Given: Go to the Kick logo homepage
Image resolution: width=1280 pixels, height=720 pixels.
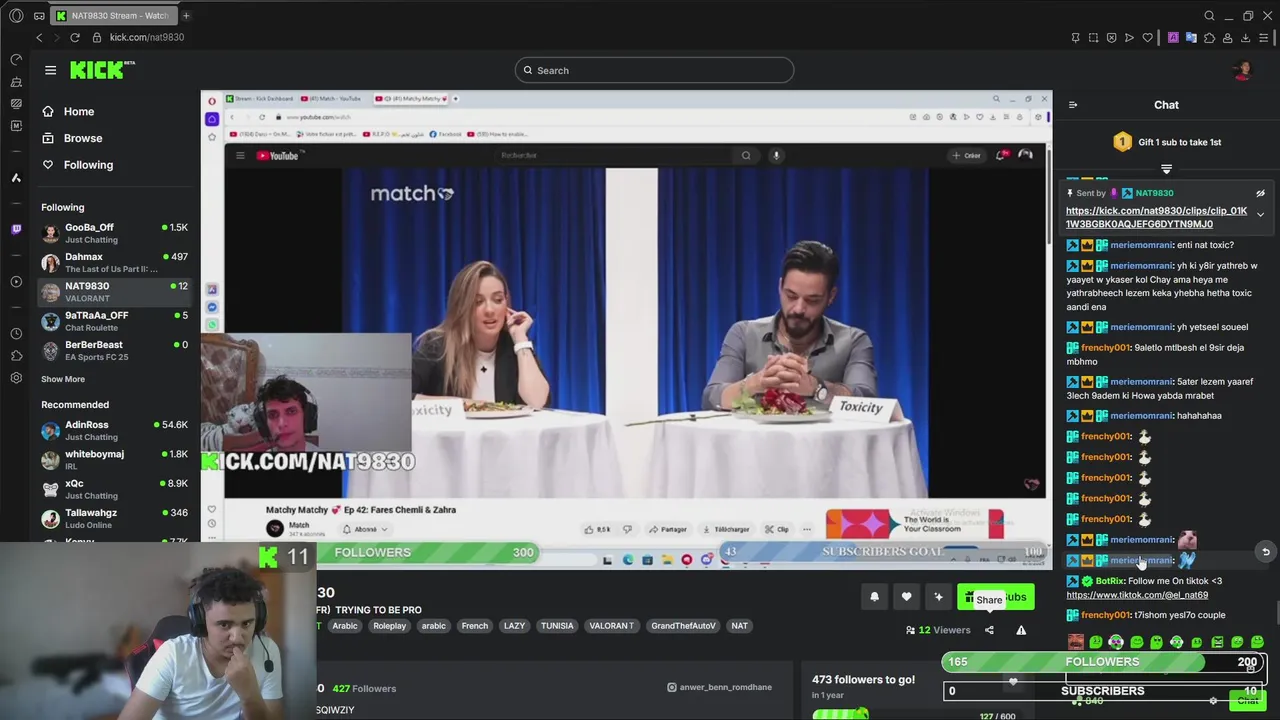Looking at the screenshot, I should (101, 70).
